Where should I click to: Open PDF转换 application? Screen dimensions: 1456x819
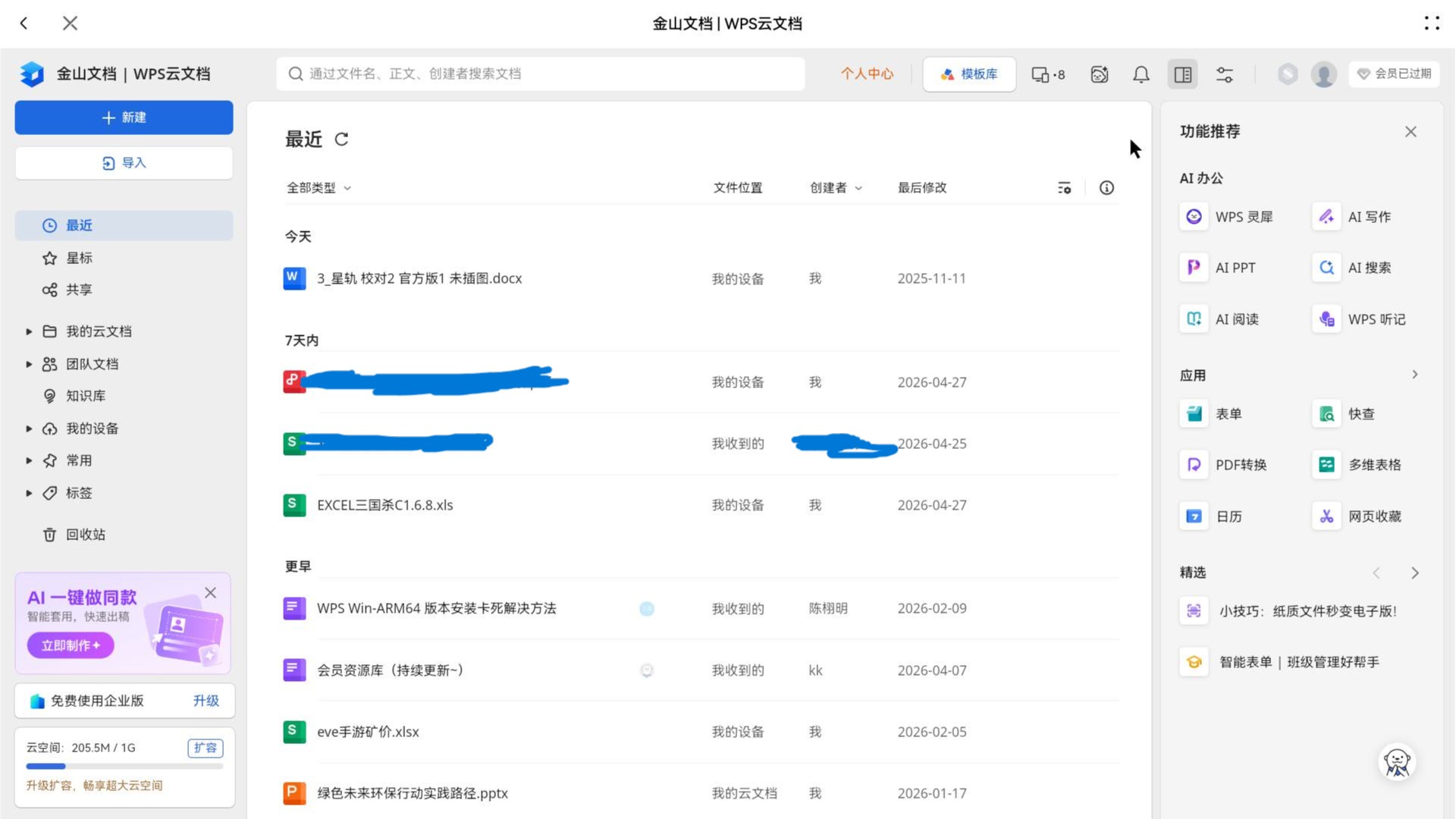click(1224, 465)
